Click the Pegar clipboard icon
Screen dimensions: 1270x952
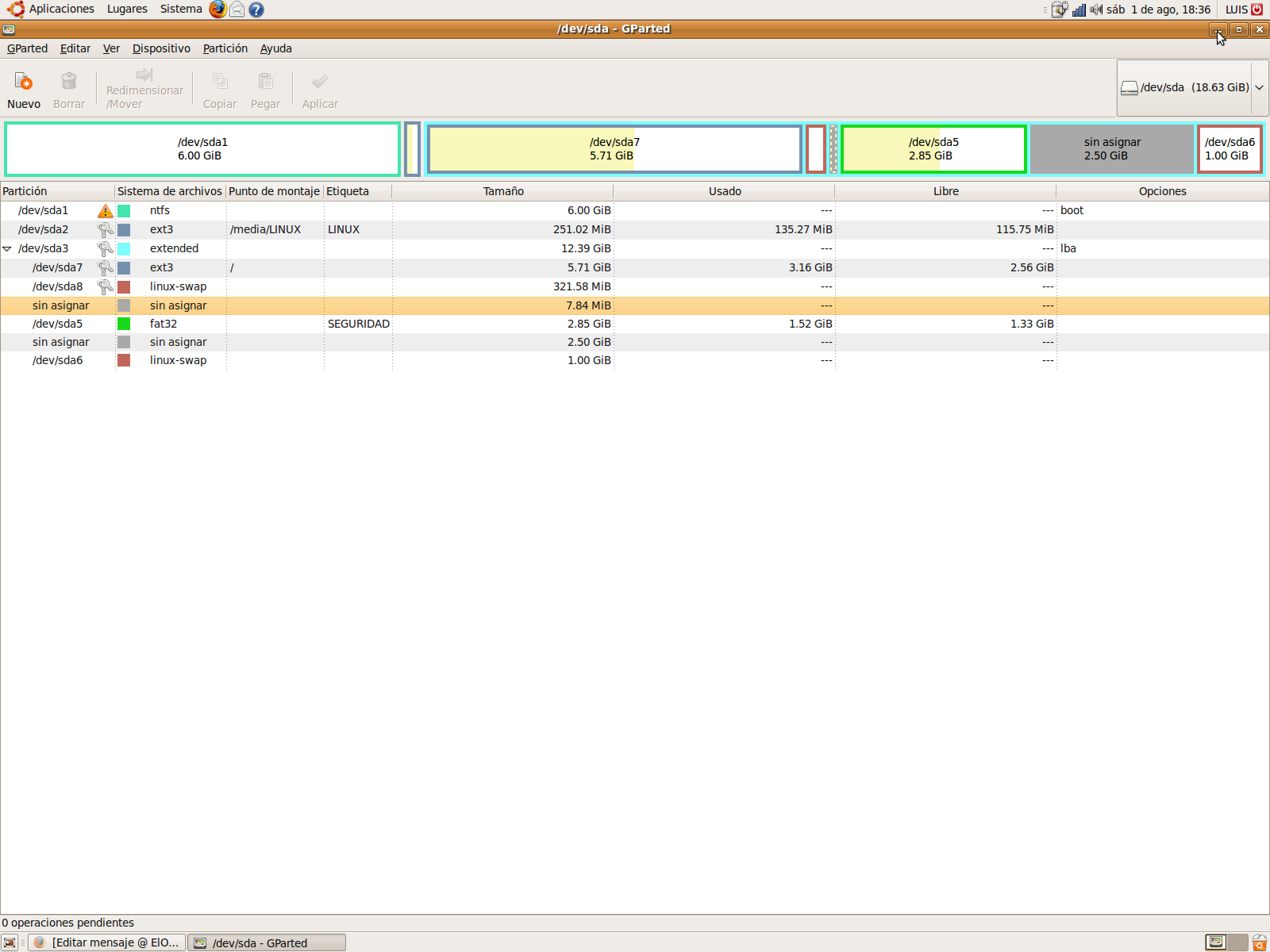tap(265, 82)
